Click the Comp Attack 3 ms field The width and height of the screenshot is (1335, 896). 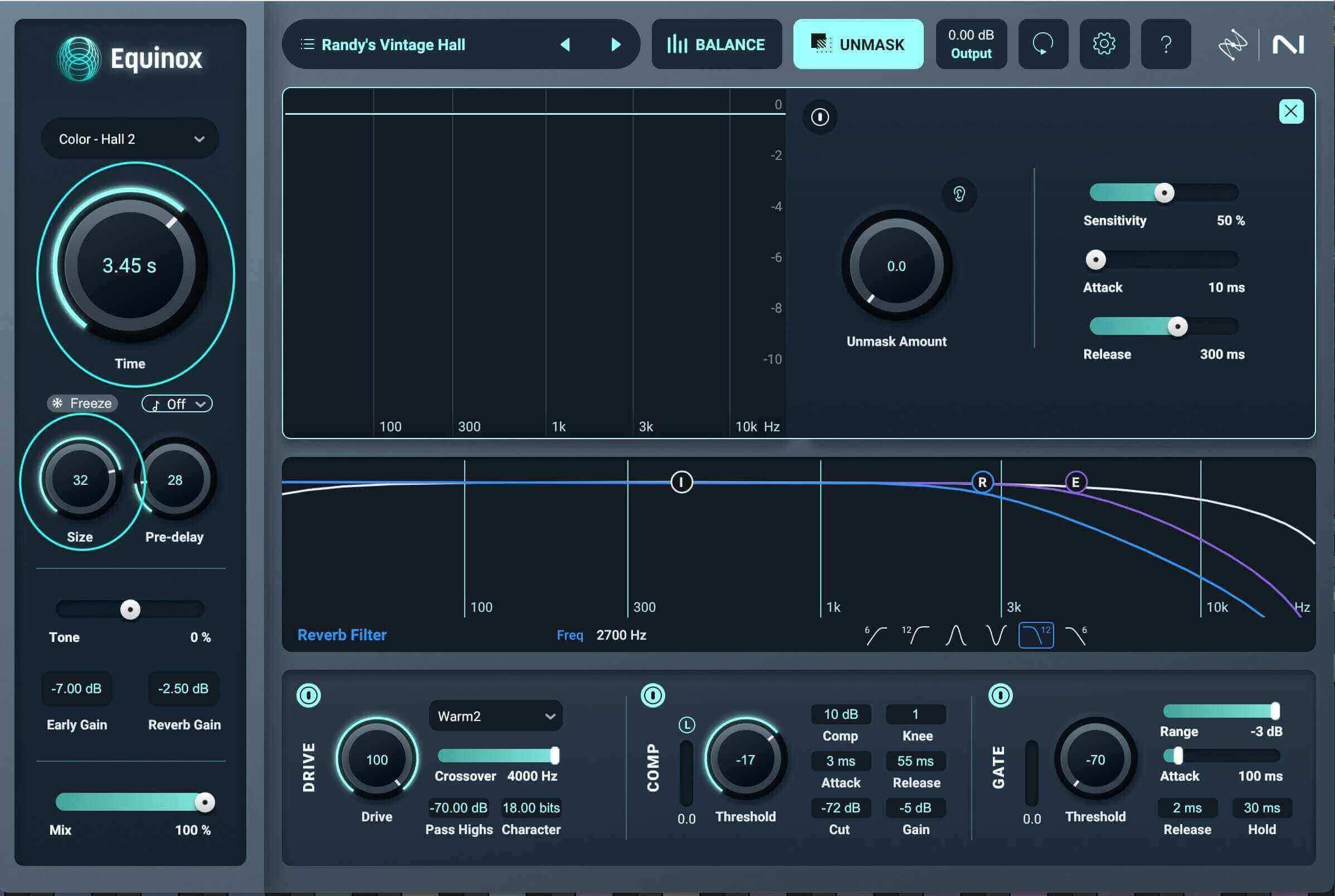coord(841,761)
